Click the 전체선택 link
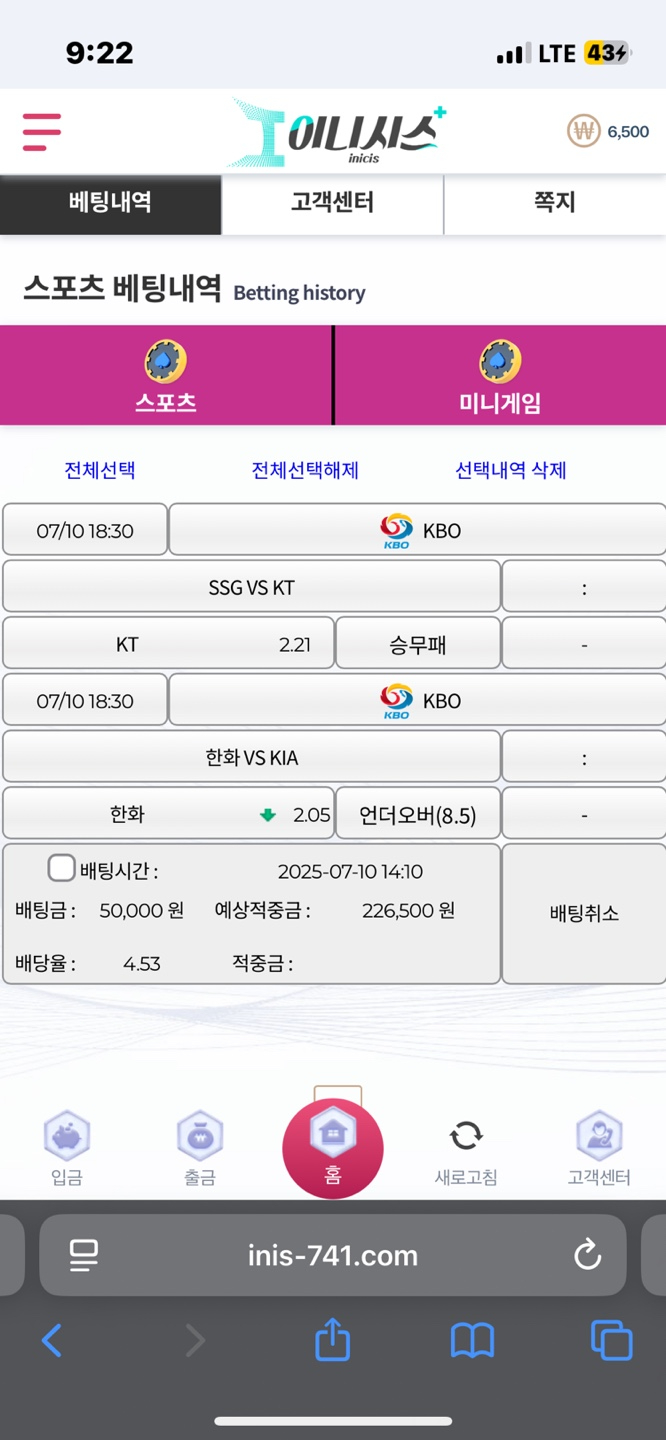 point(100,470)
